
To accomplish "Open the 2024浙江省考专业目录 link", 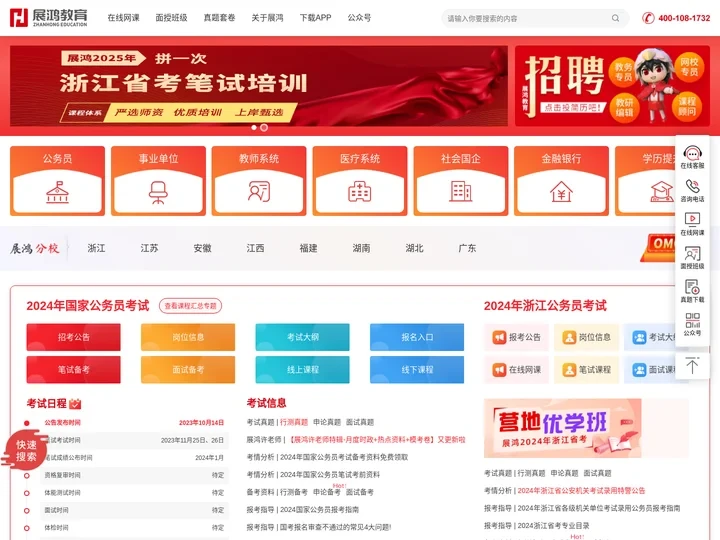I will click(x=553, y=526).
